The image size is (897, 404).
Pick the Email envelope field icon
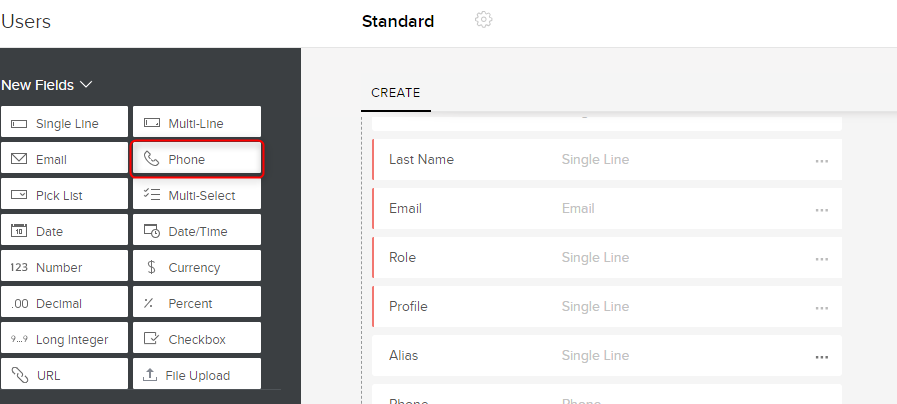[19, 159]
